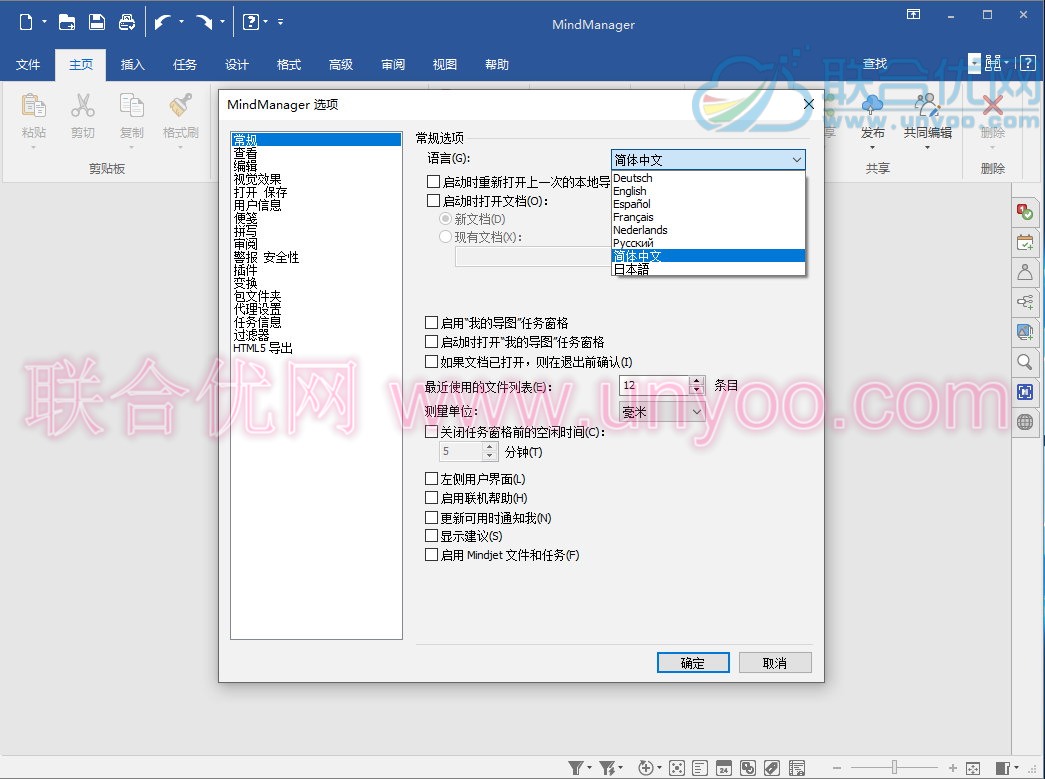Open the Paste dropdown arrow

(x=33, y=148)
